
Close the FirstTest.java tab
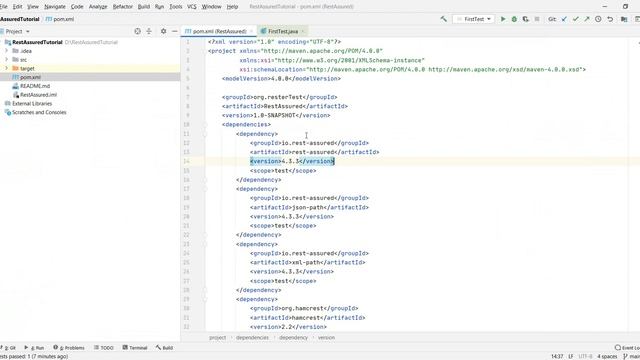coord(303,31)
